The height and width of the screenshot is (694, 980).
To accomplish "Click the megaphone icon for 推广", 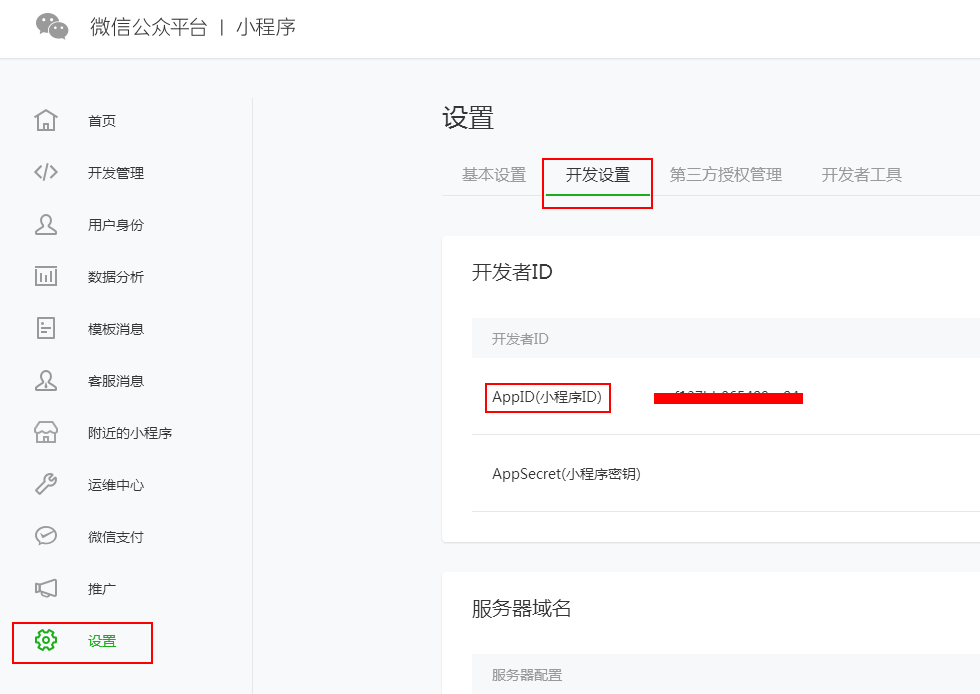I will tap(46, 589).
